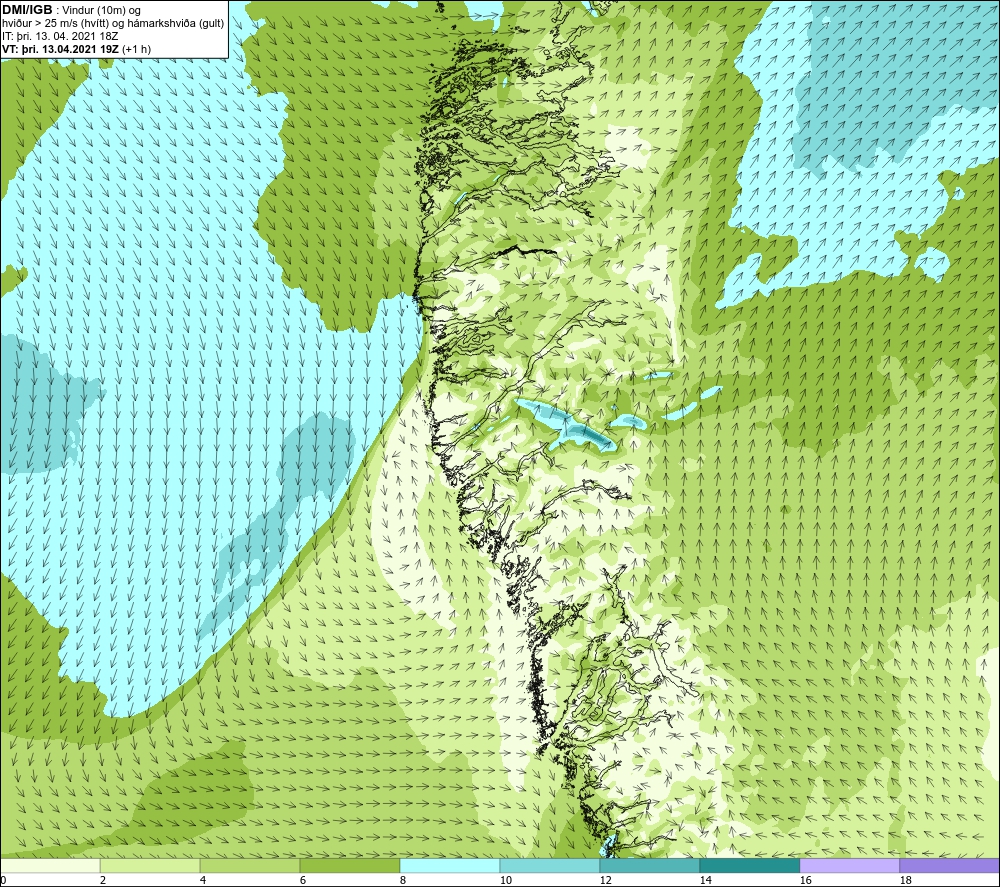Click the pale yellow 0–2 m/s scale swatch
This screenshot has width=1000, height=887.
50,865
